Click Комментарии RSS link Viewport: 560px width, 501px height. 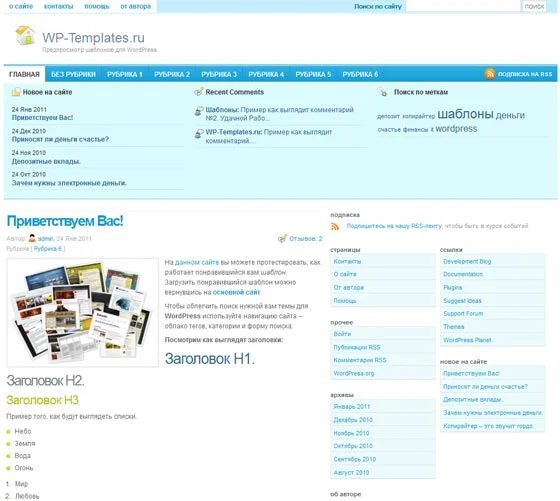[360, 360]
